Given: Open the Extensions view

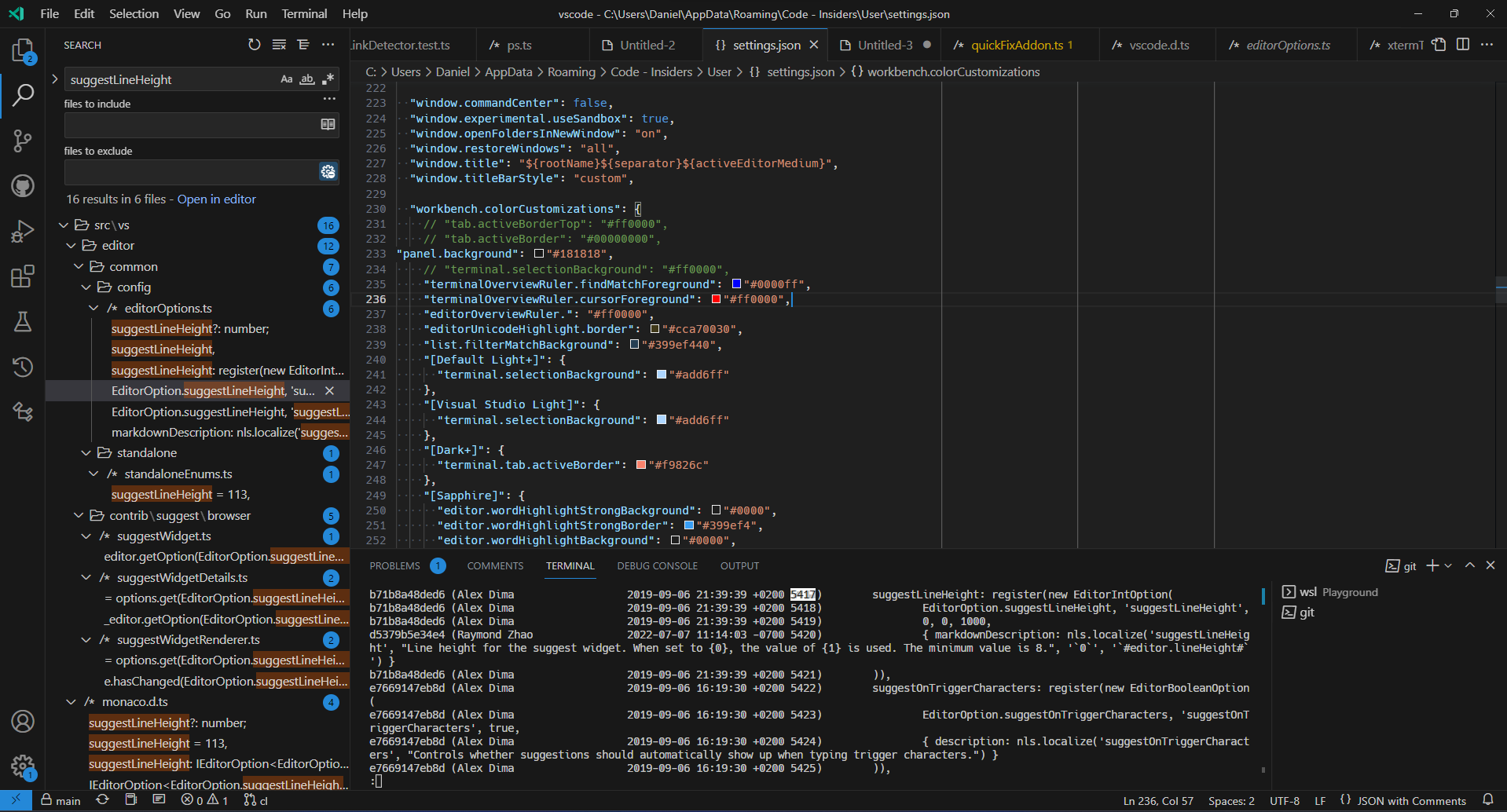Looking at the screenshot, I should (23, 276).
